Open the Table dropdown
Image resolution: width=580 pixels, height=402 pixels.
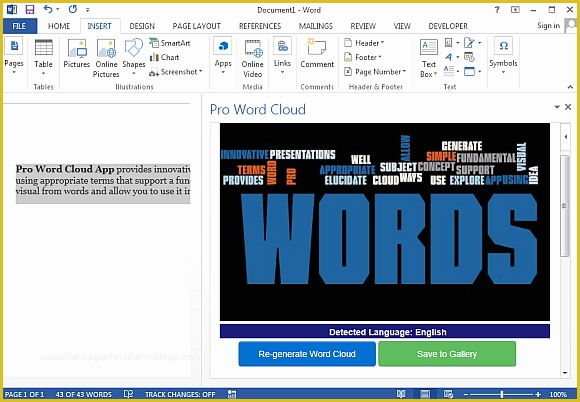(x=43, y=56)
